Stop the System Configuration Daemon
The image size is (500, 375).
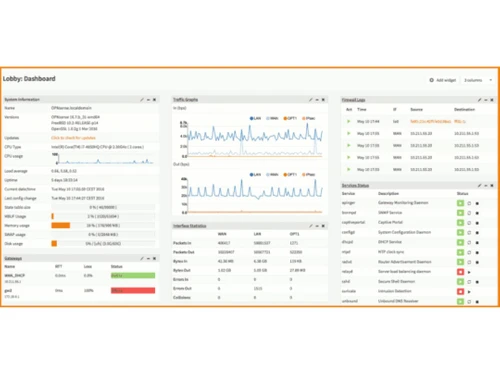pos(477,233)
